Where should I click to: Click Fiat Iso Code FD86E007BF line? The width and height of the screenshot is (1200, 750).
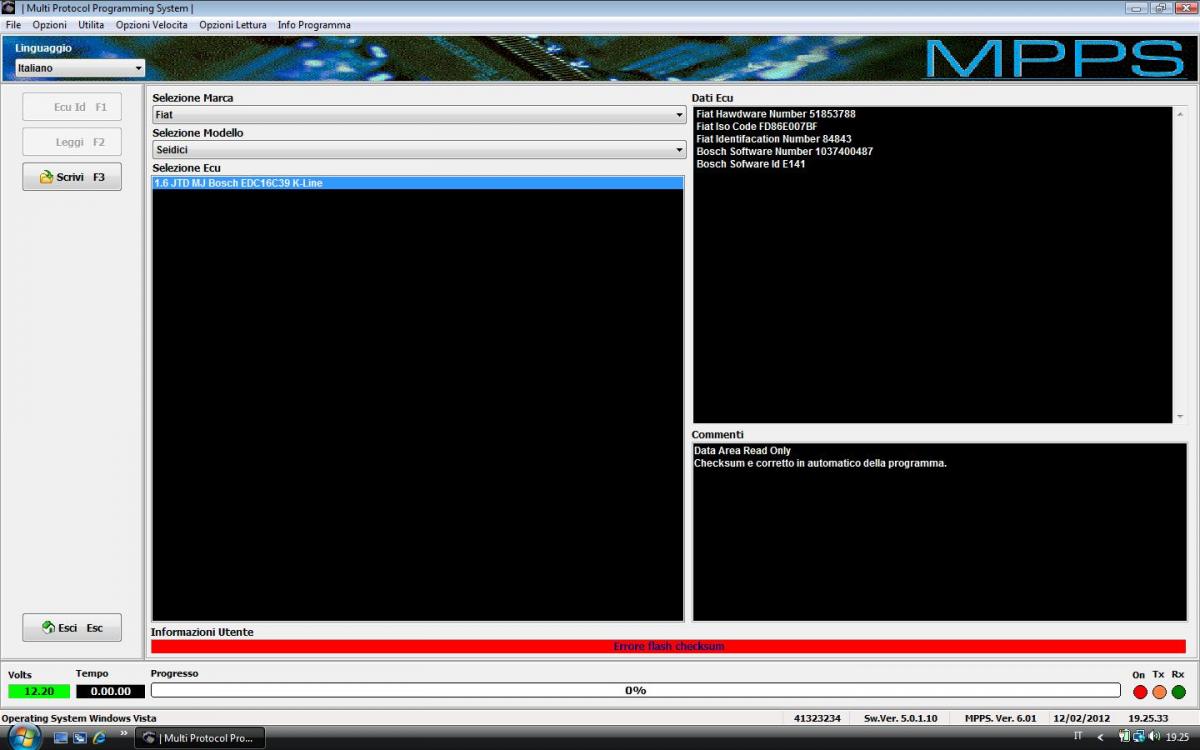coord(757,126)
